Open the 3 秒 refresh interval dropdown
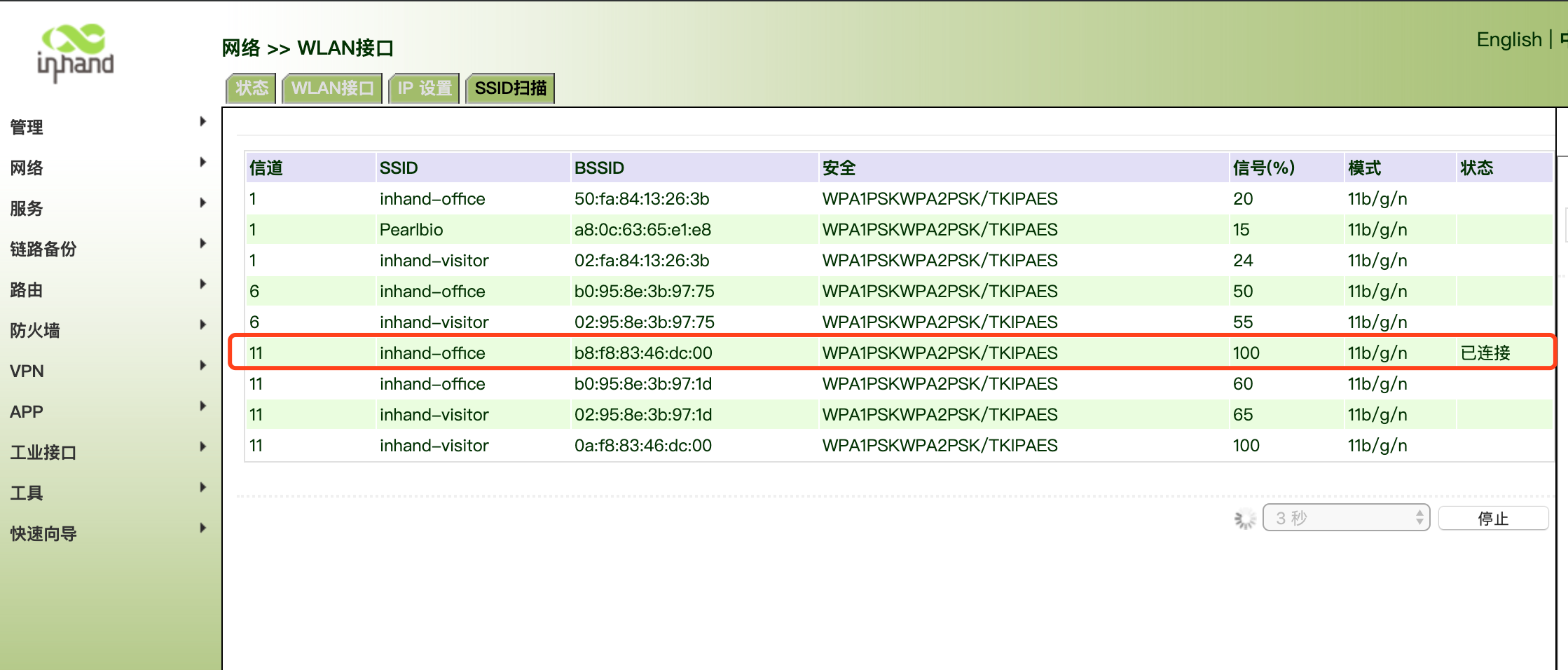 click(1345, 519)
